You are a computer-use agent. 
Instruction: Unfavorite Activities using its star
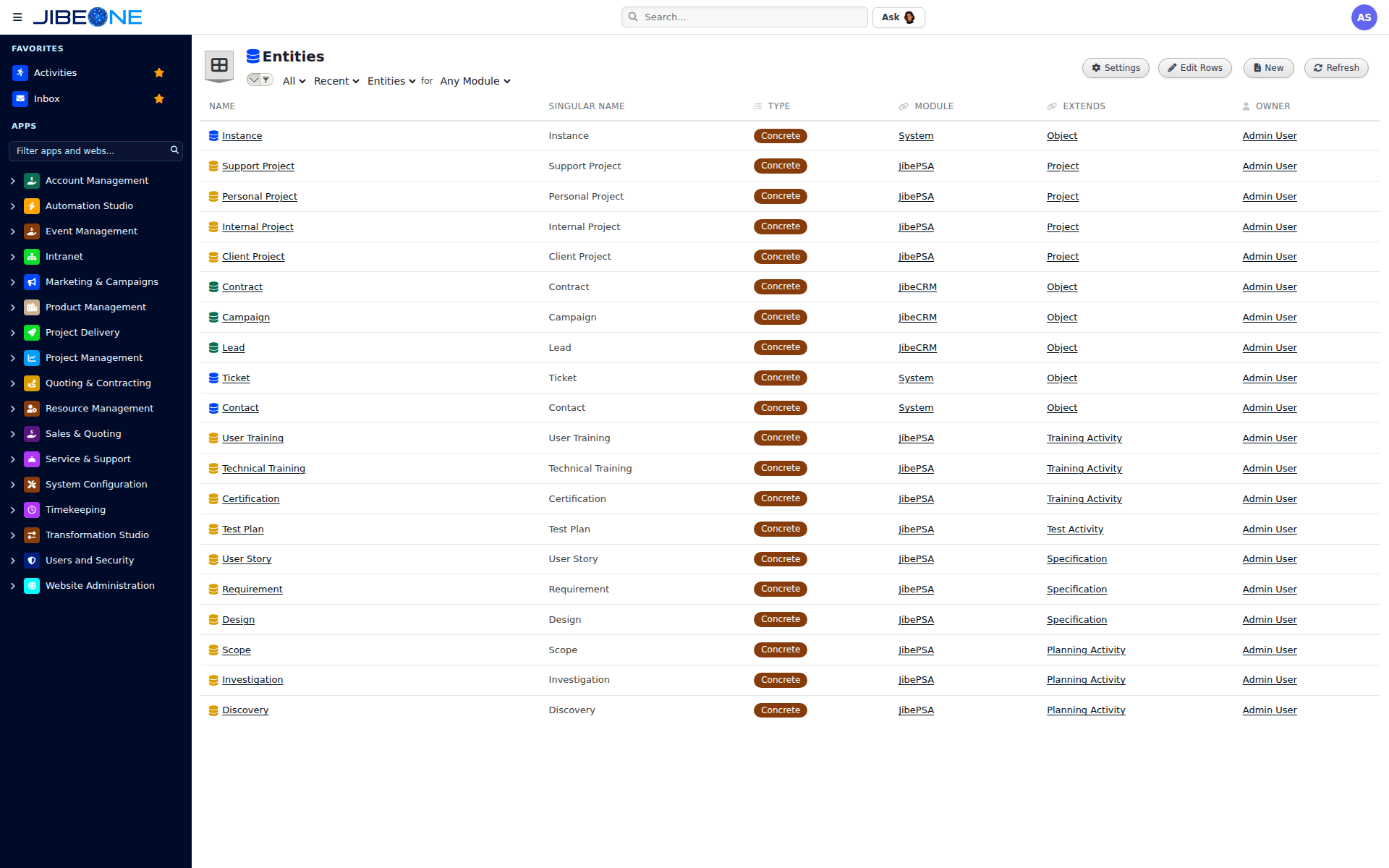click(159, 73)
